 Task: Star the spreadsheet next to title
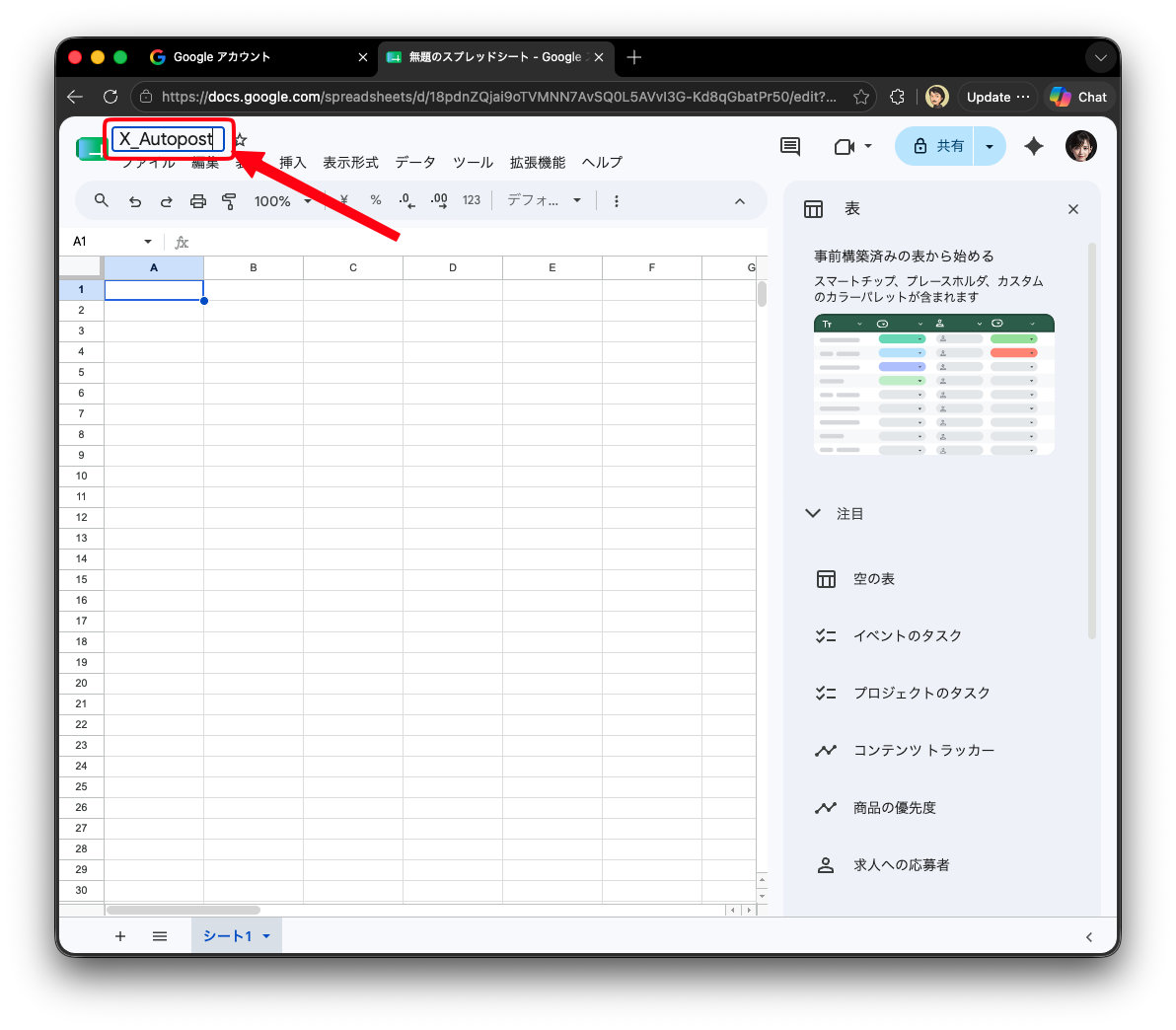241,139
